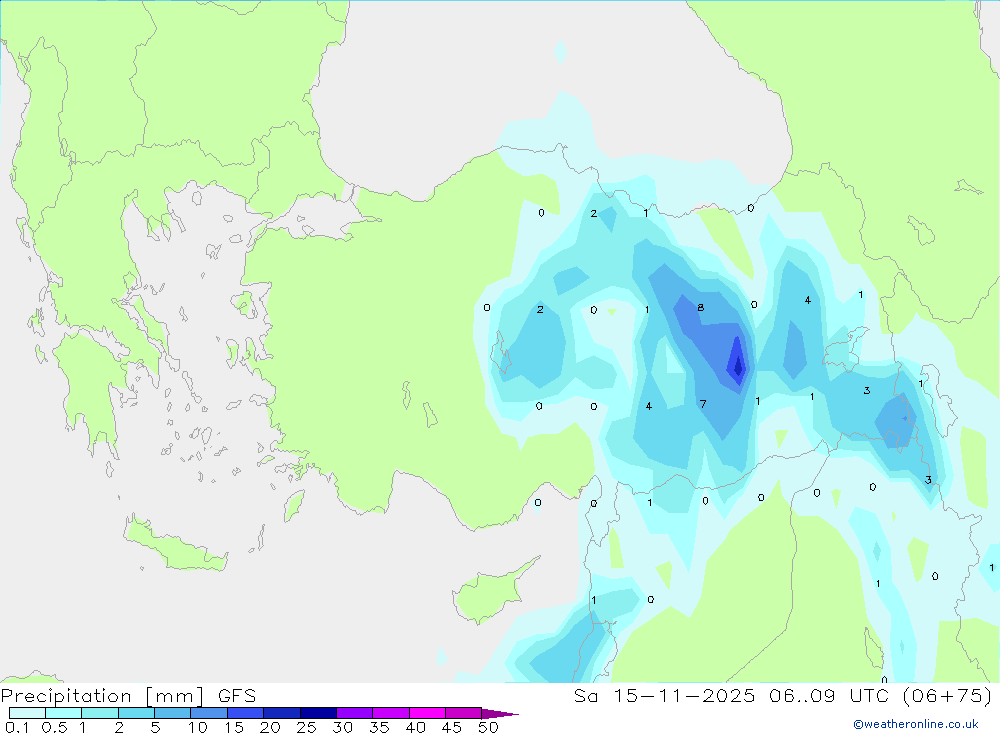Click the legend label '0.1'

click(17, 727)
